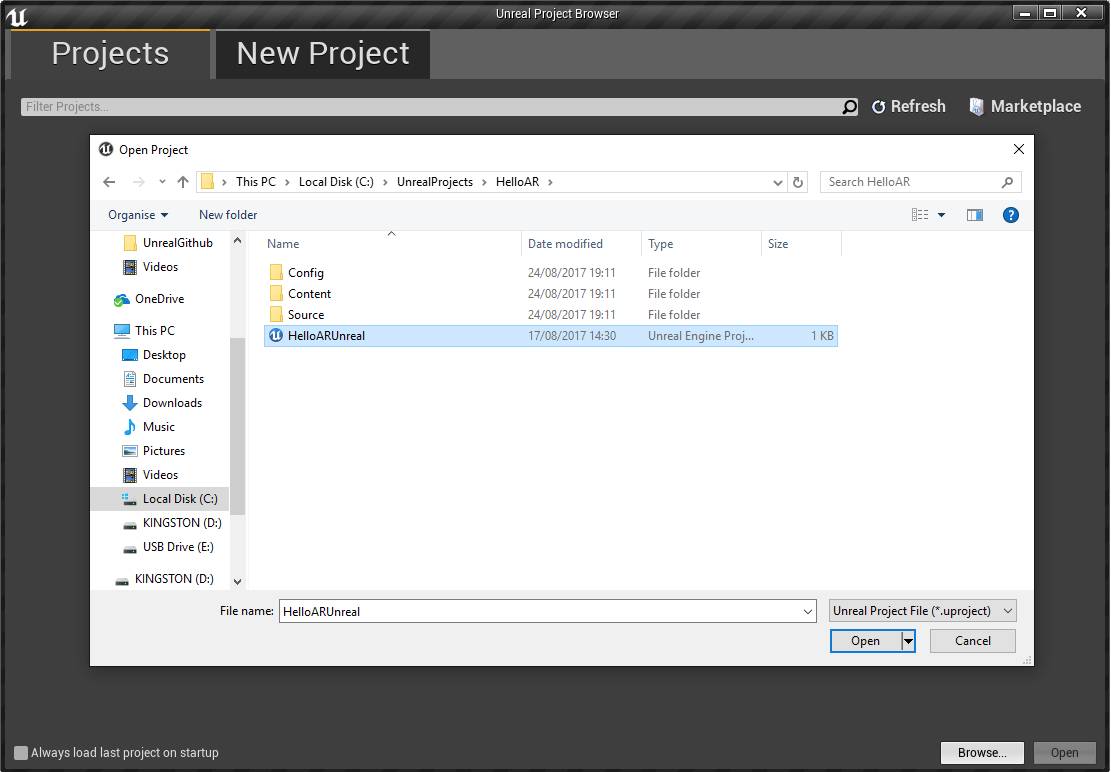
Task: Click the help question mark icon
Action: [1010, 215]
